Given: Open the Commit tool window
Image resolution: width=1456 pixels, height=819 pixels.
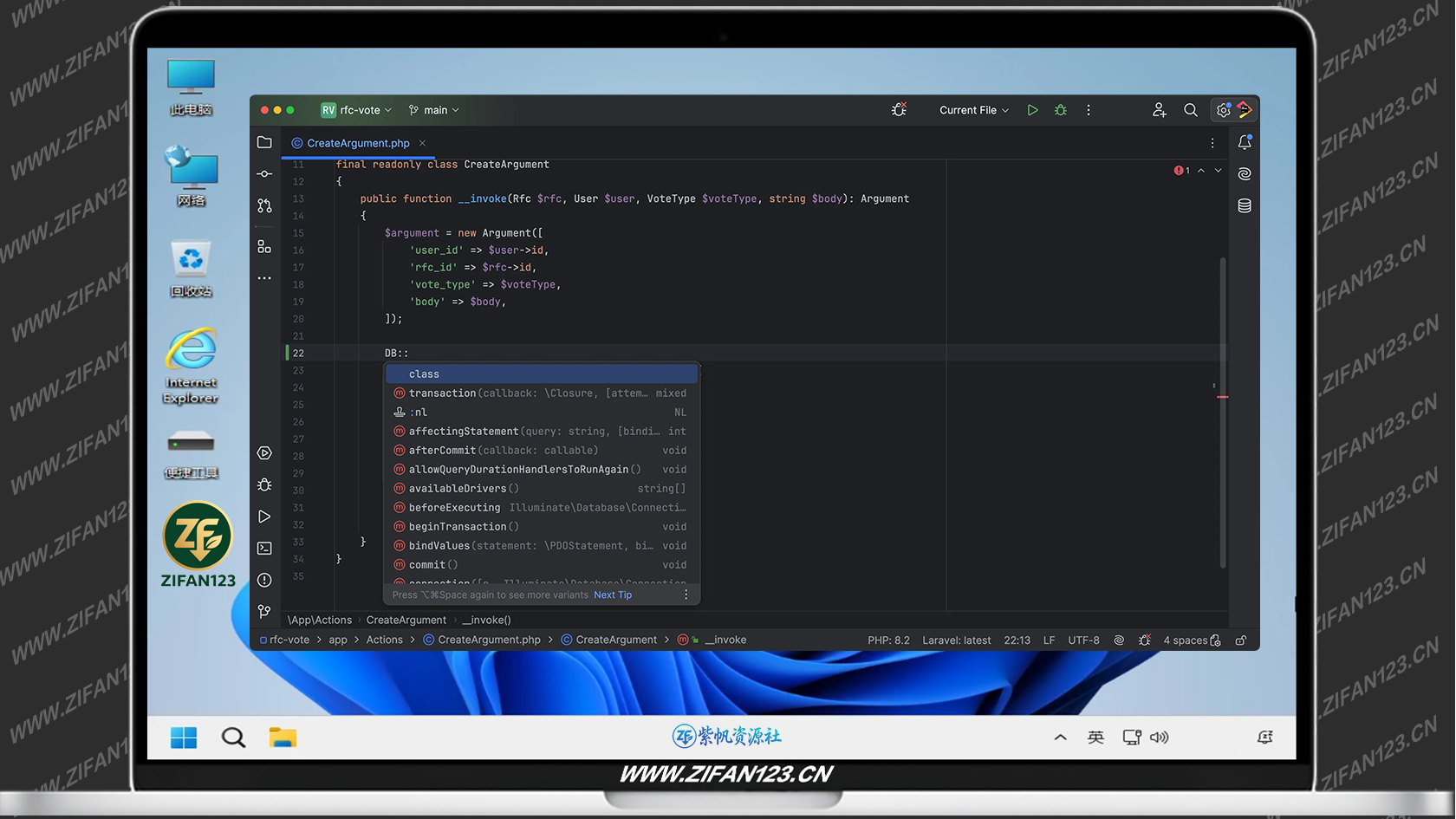Looking at the screenshot, I should [x=264, y=174].
